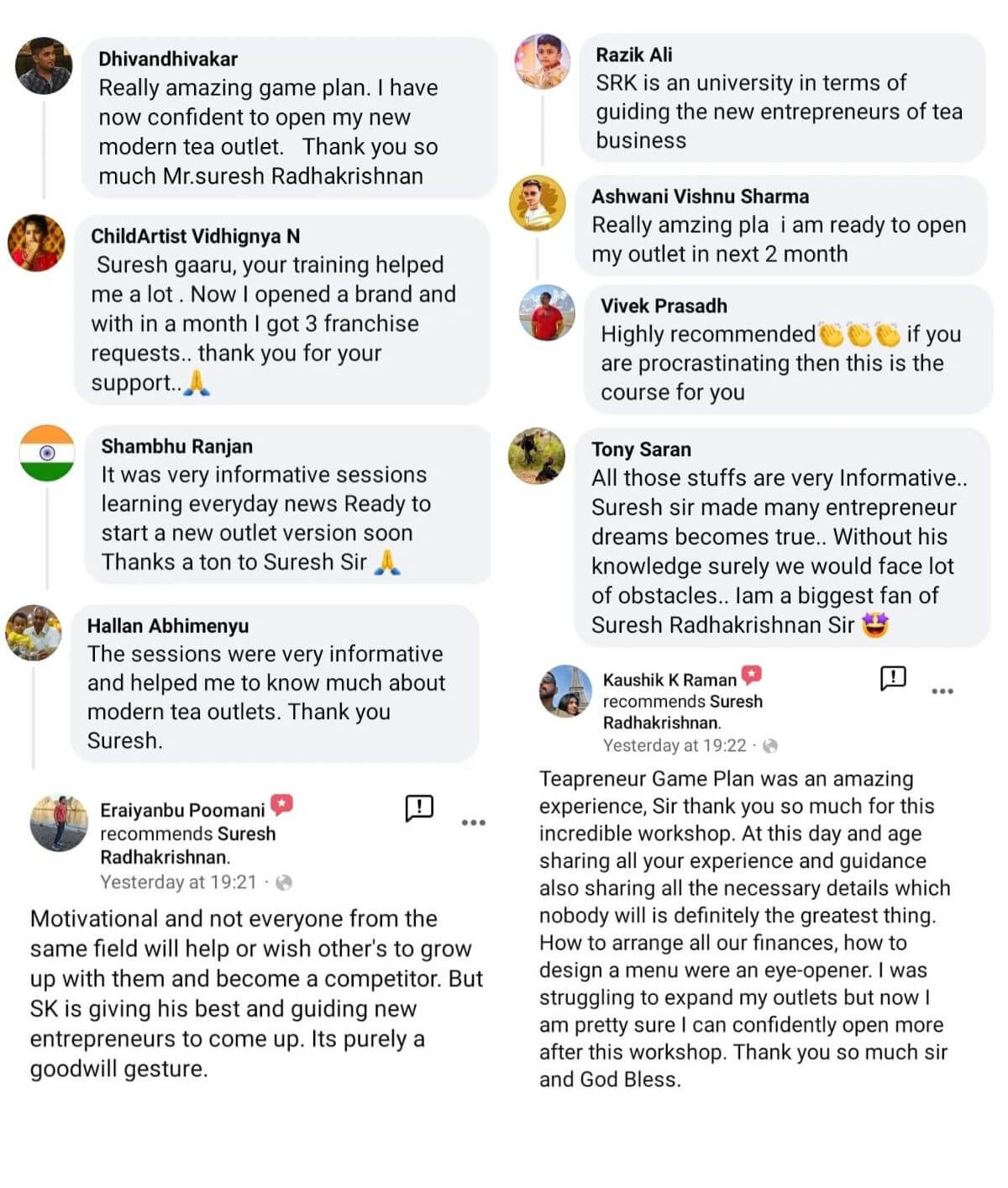Click globe privacy icon beside Yesterday at 19:21
This screenshot has width=1008, height=1188.
[x=284, y=882]
